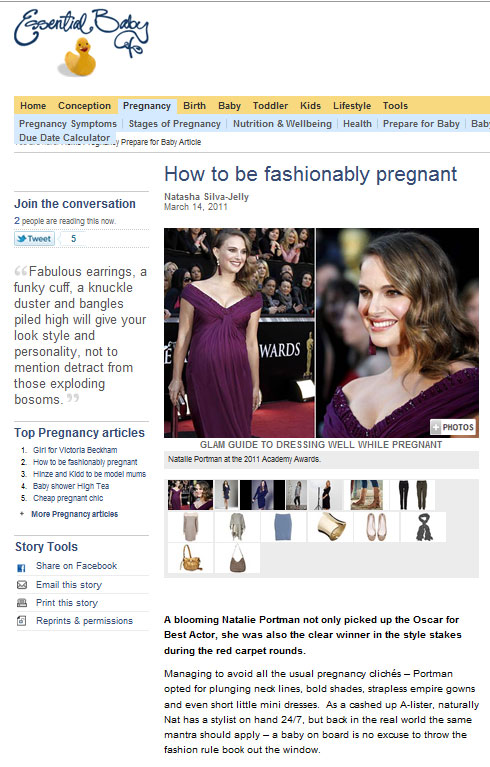Click the Essential Baby duck logo
Viewport: 490px width, 767px height.
(x=81, y=42)
